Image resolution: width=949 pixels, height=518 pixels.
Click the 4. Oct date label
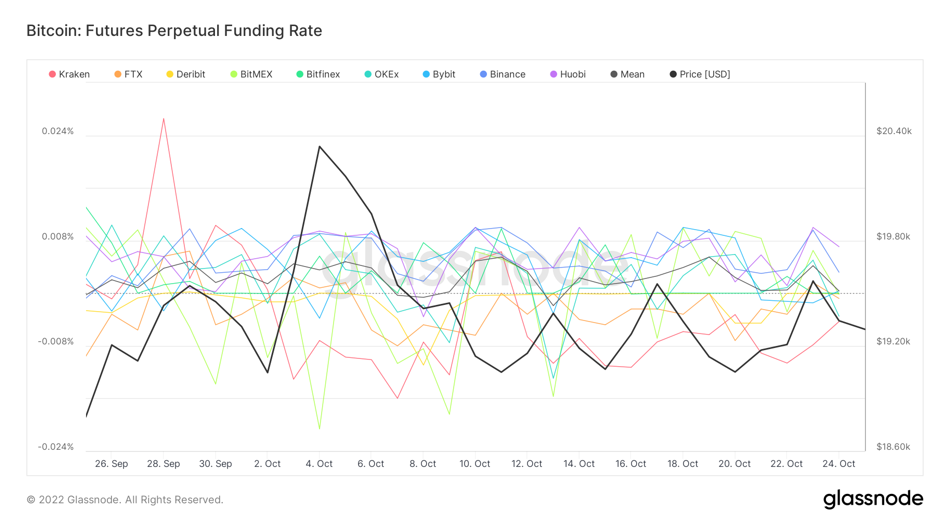pyautogui.click(x=319, y=464)
